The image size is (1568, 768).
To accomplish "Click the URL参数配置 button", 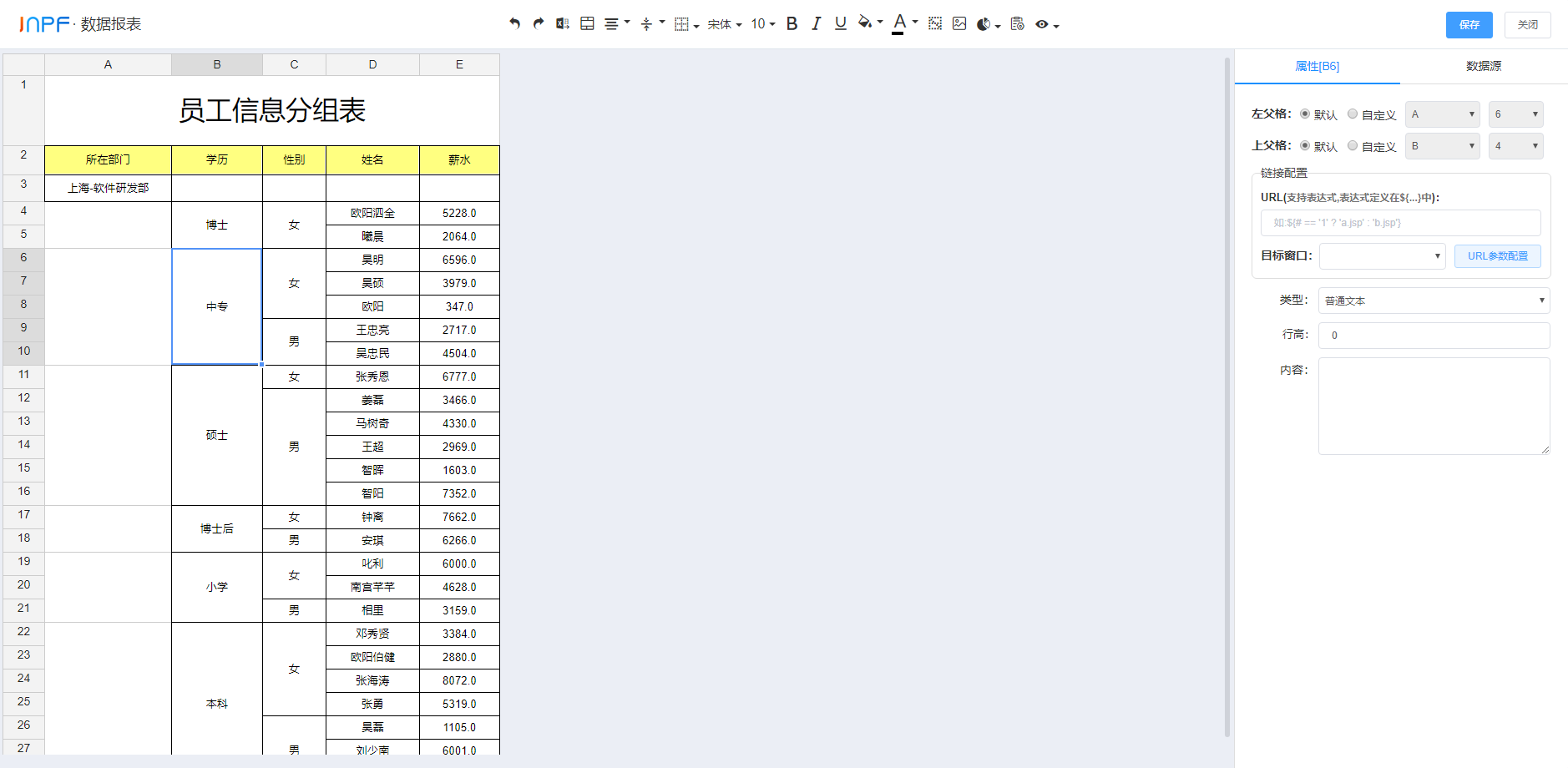I will point(1497,256).
